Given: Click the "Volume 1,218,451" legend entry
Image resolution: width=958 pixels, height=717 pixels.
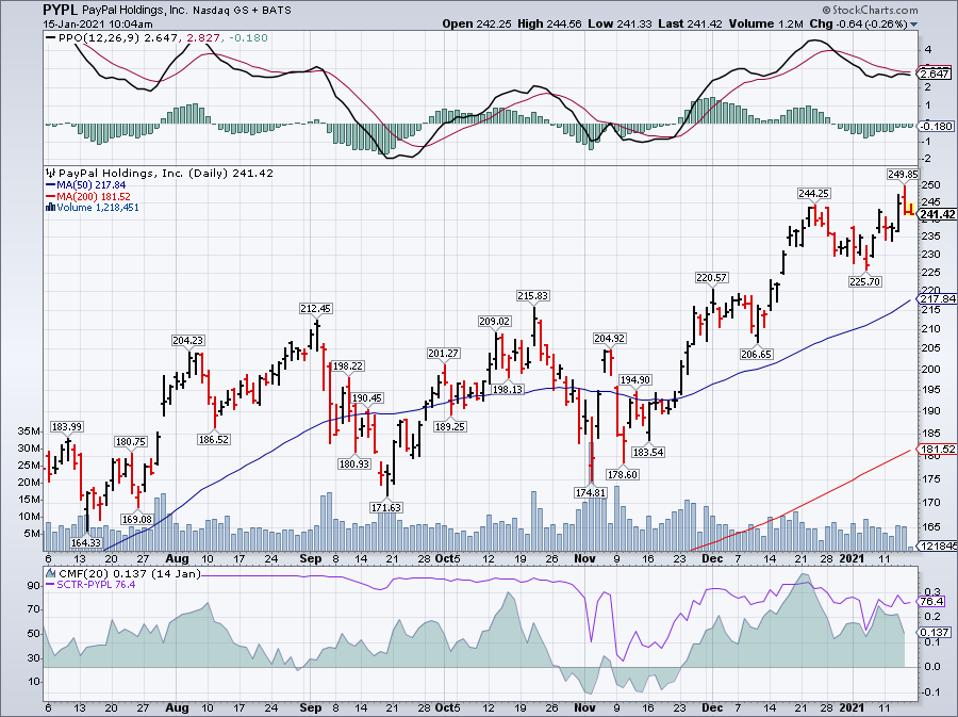Looking at the screenshot, I should coord(98,208).
